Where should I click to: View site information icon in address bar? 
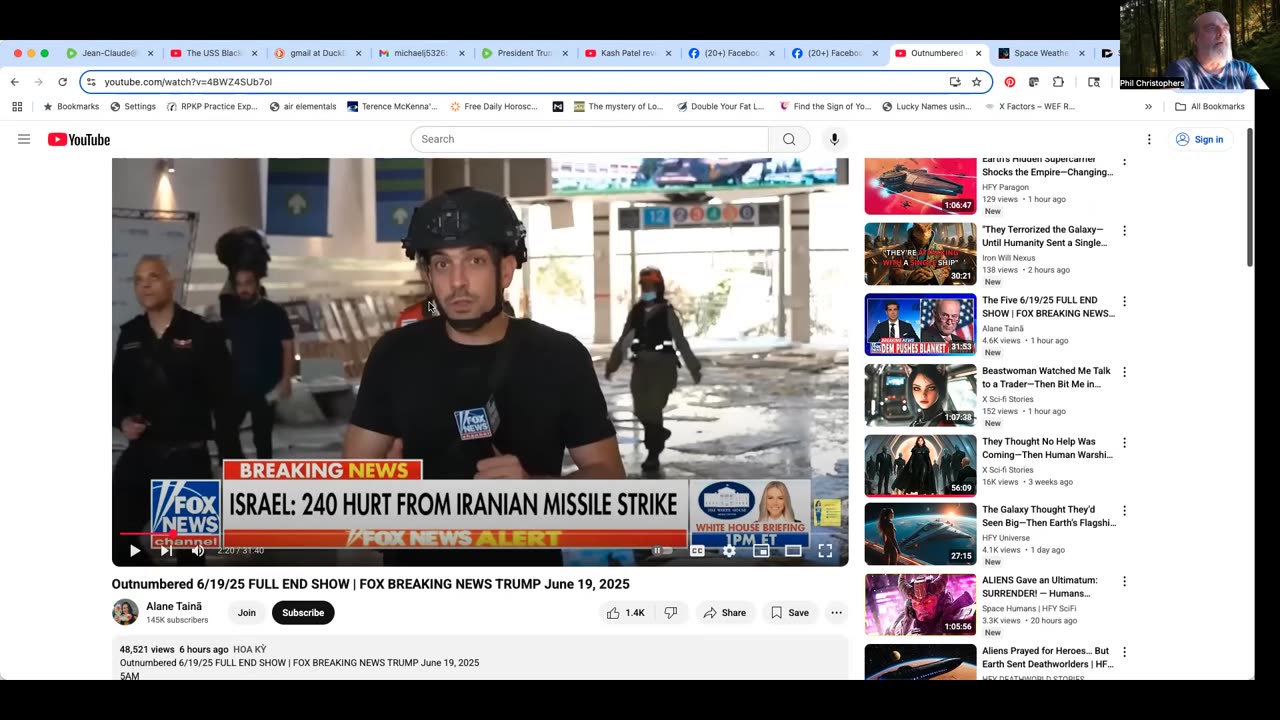[x=91, y=82]
